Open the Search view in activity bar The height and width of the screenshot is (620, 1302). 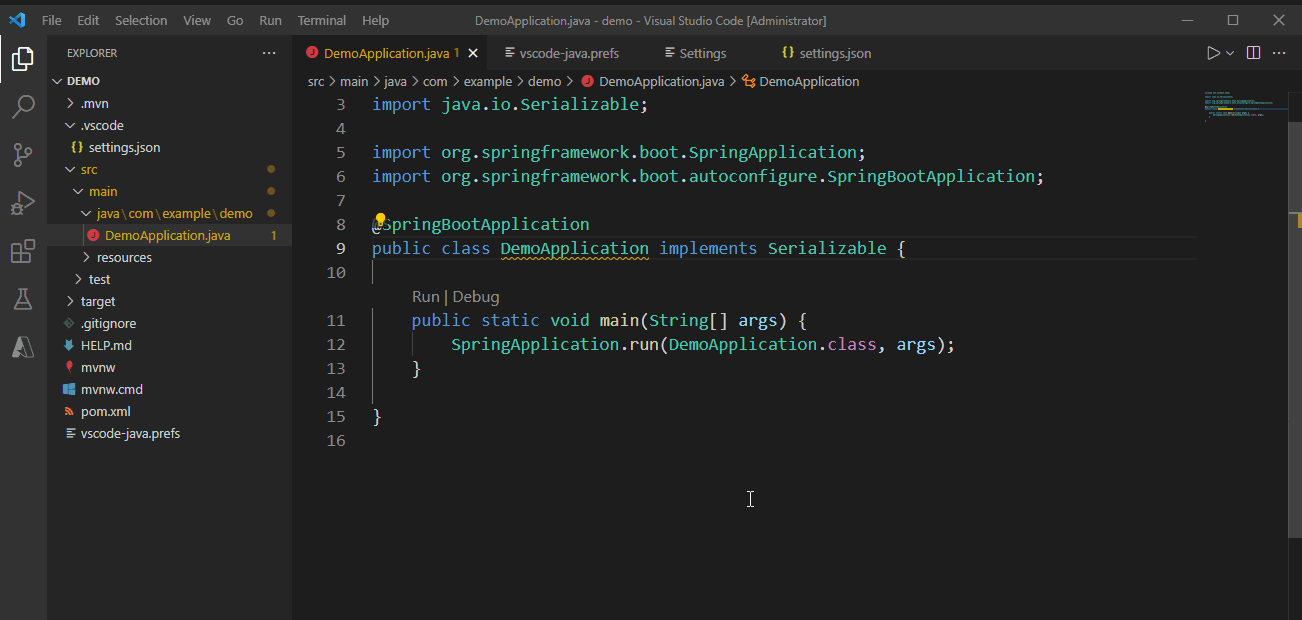(x=23, y=106)
